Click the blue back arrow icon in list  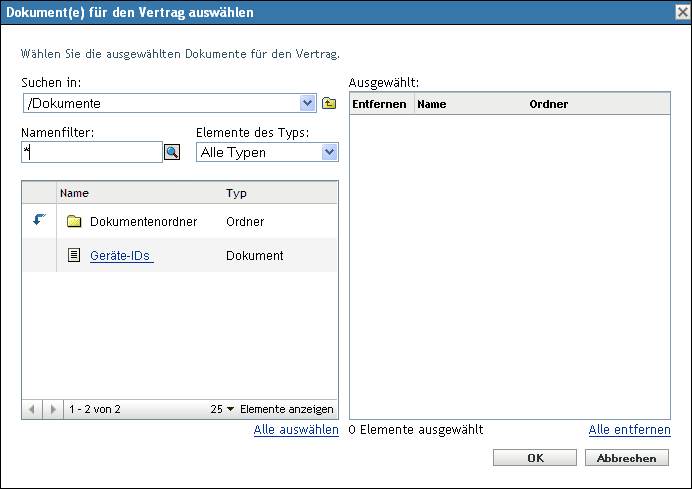39,220
